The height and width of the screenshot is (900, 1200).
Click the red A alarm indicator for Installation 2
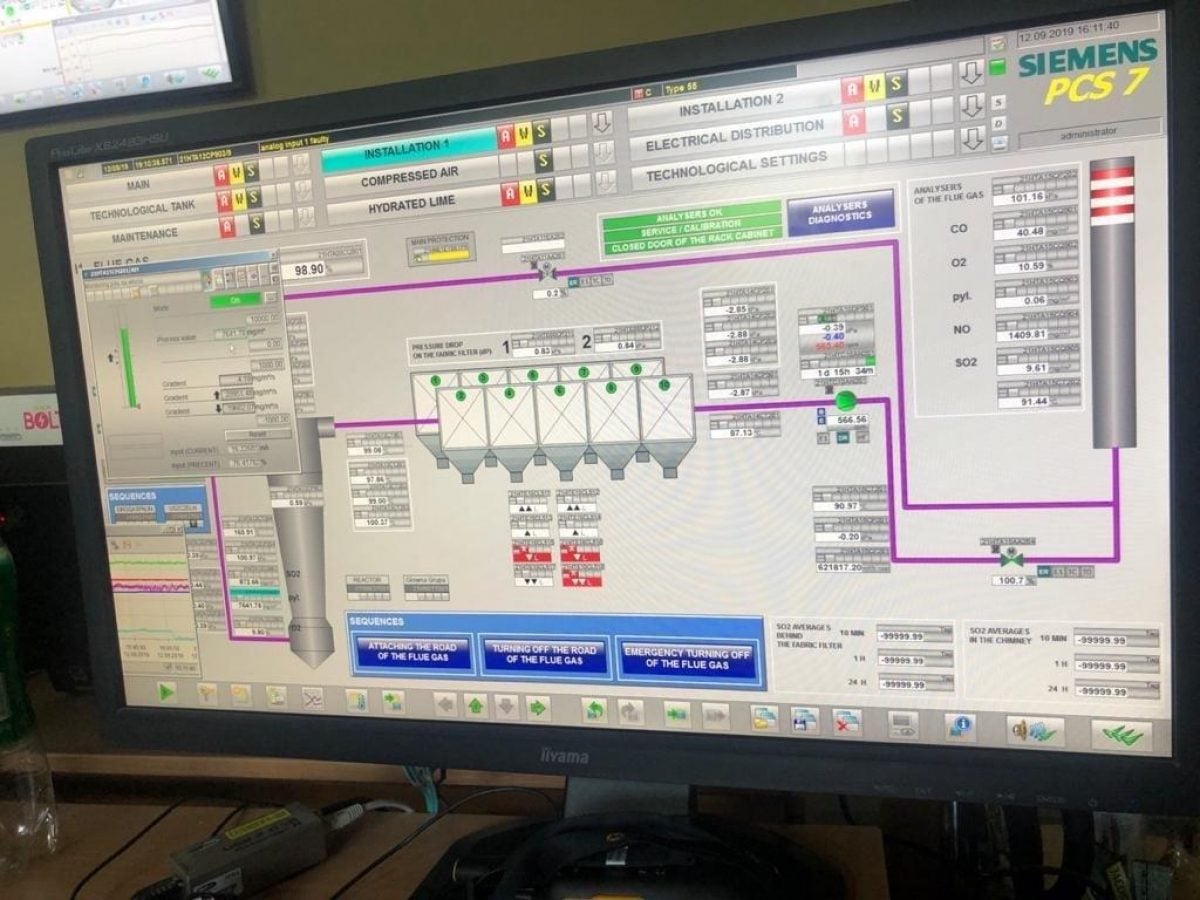click(x=853, y=90)
